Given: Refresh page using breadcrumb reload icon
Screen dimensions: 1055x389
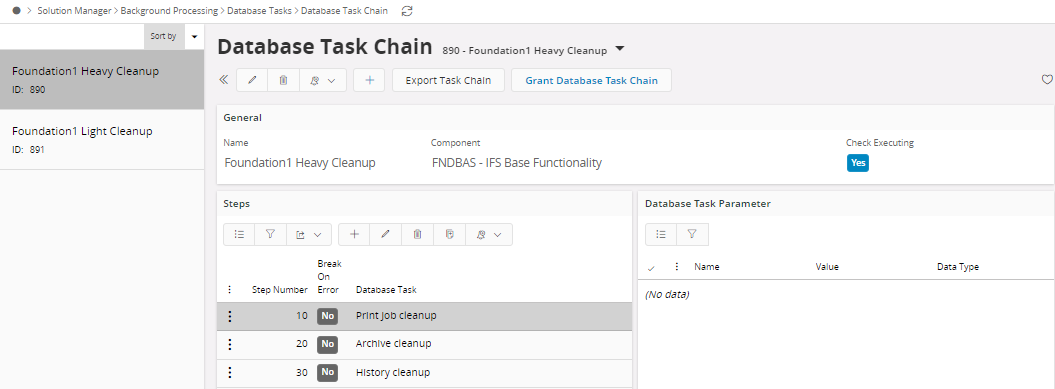Looking at the screenshot, I should (406, 11).
